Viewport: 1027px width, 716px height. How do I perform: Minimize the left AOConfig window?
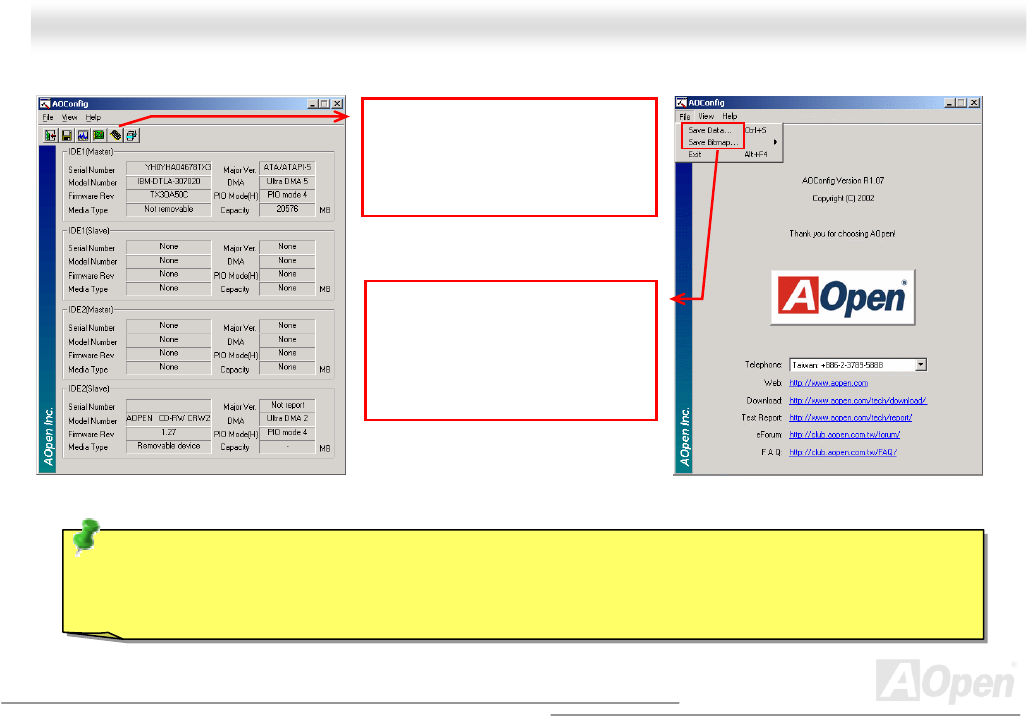(x=312, y=104)
